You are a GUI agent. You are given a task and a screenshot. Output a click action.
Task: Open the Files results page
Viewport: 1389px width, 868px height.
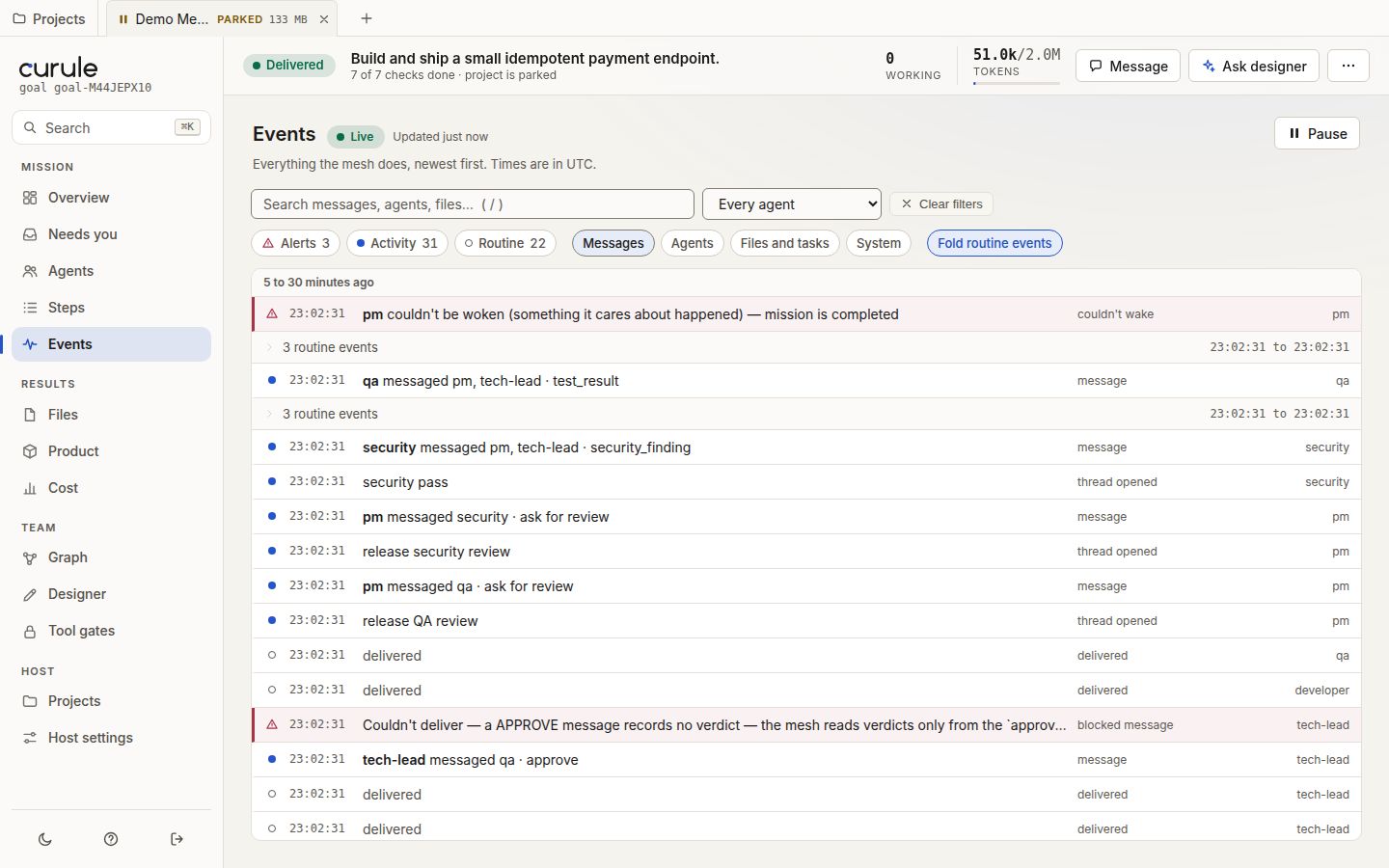[111, 415]
